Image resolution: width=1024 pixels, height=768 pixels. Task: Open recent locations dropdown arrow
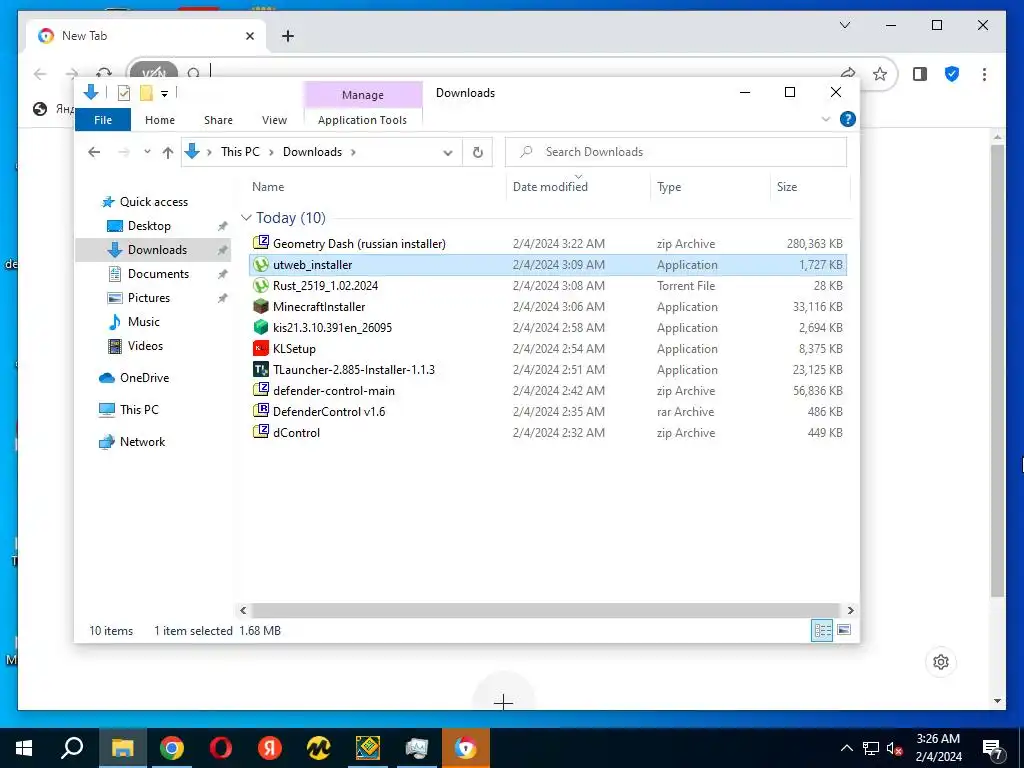(x=147, y=152)
